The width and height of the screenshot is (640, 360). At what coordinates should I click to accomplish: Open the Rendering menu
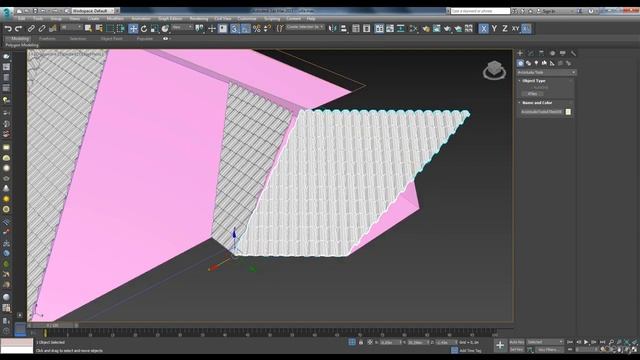pos(199,19)
